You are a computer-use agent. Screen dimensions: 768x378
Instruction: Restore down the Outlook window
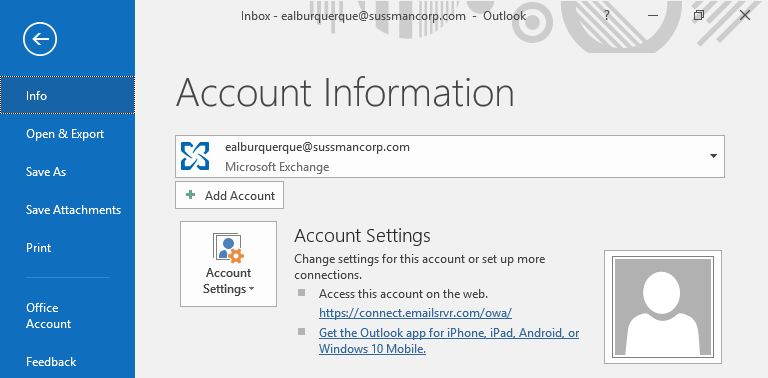698,16
